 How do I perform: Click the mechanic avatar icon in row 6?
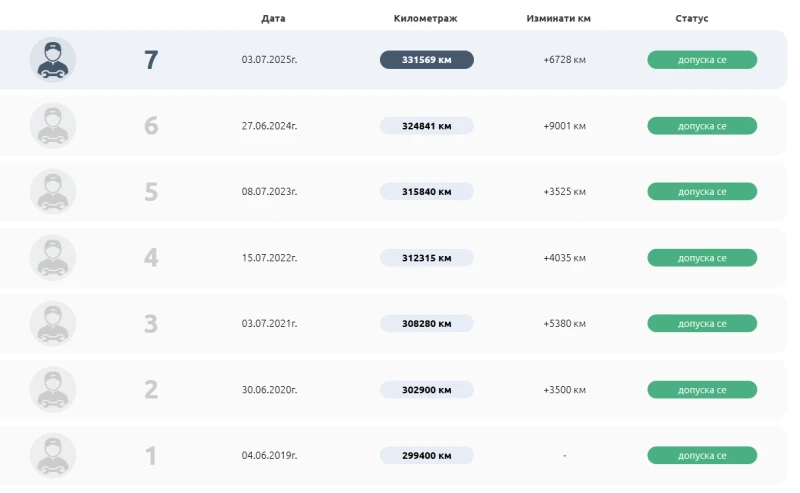[53, 126]
